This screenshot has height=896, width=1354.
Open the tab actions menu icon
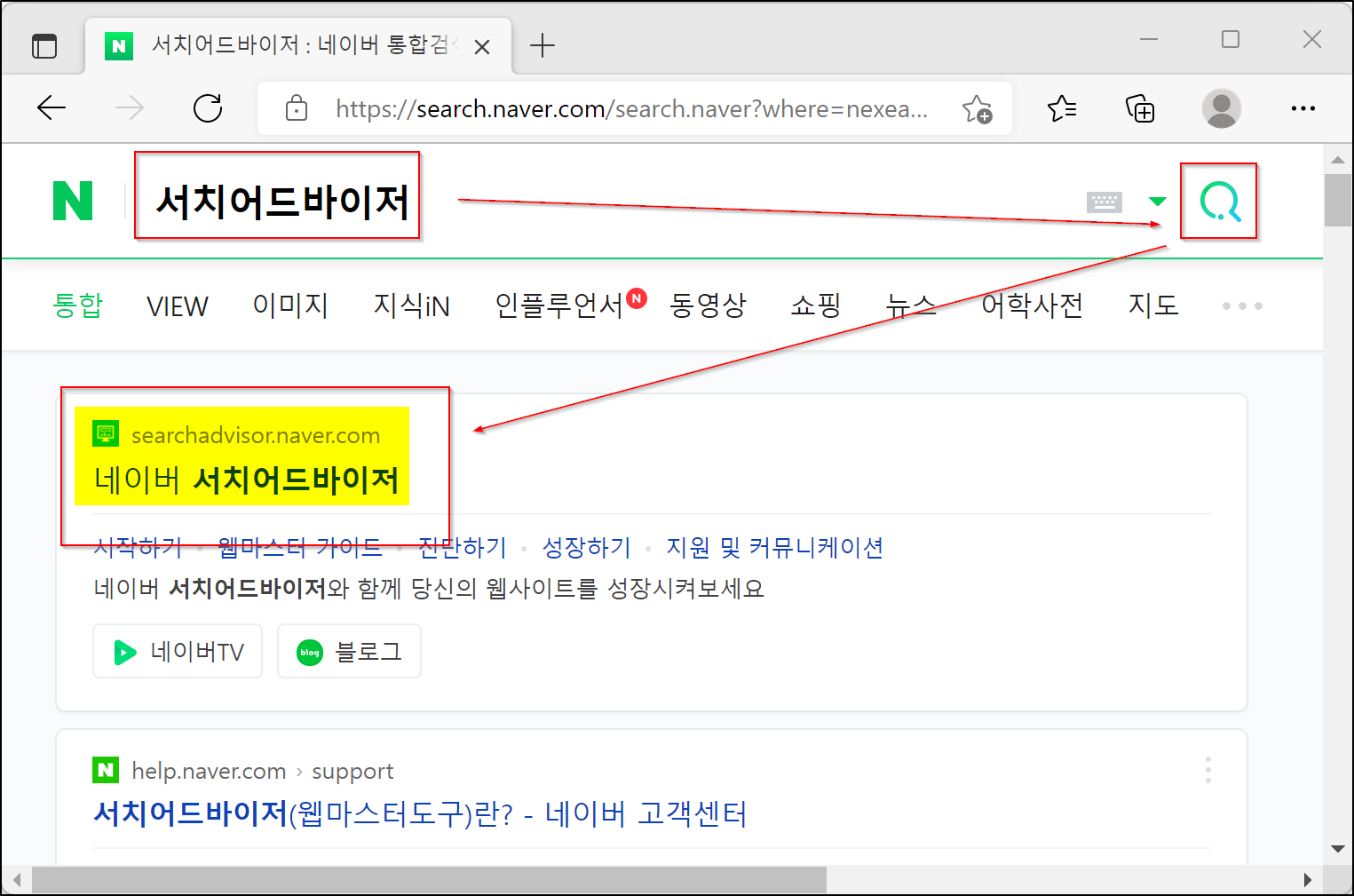coord(44,45)
